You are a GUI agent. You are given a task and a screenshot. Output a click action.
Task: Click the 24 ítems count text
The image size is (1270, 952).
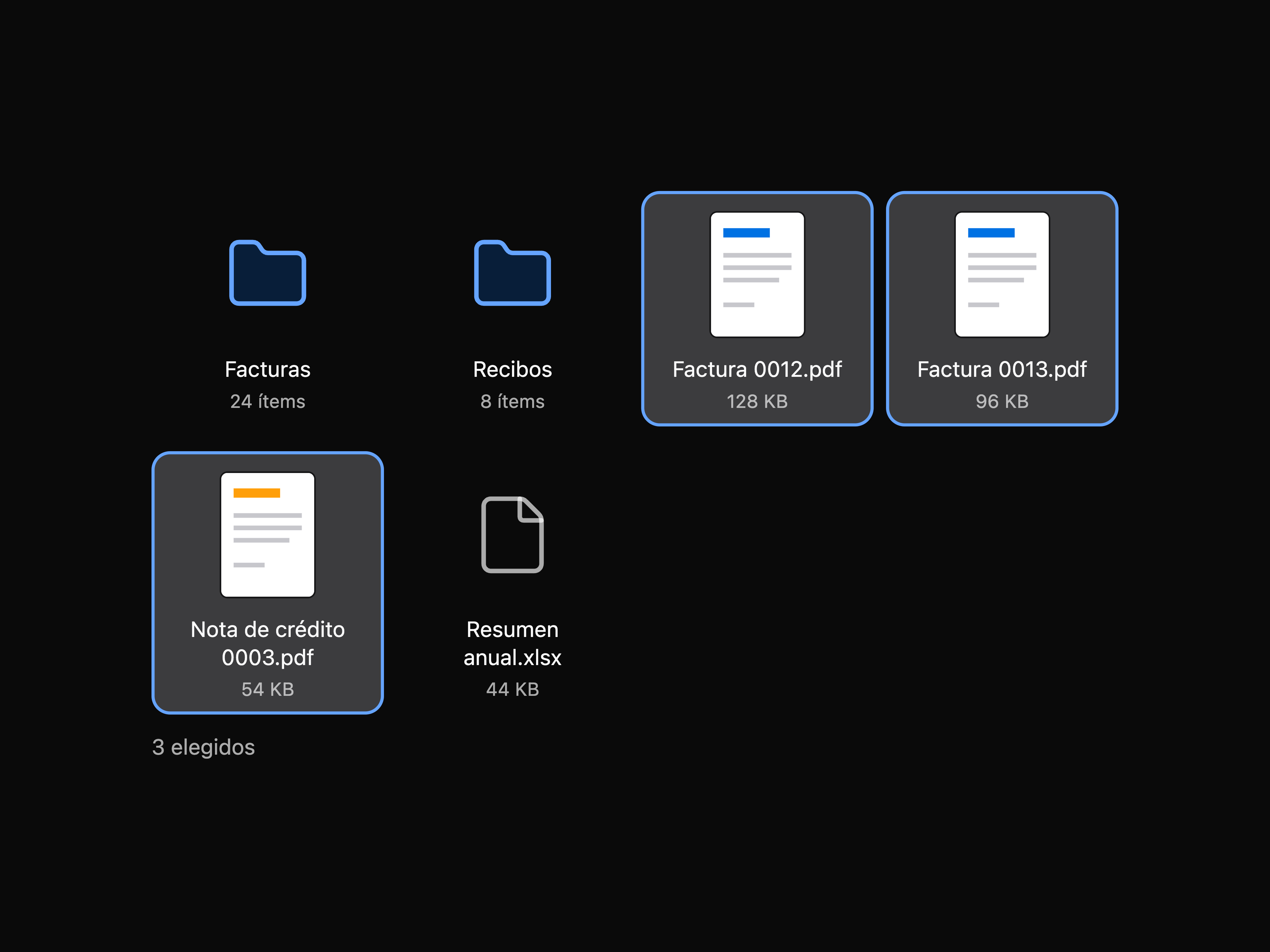click(x=268, y=401)
